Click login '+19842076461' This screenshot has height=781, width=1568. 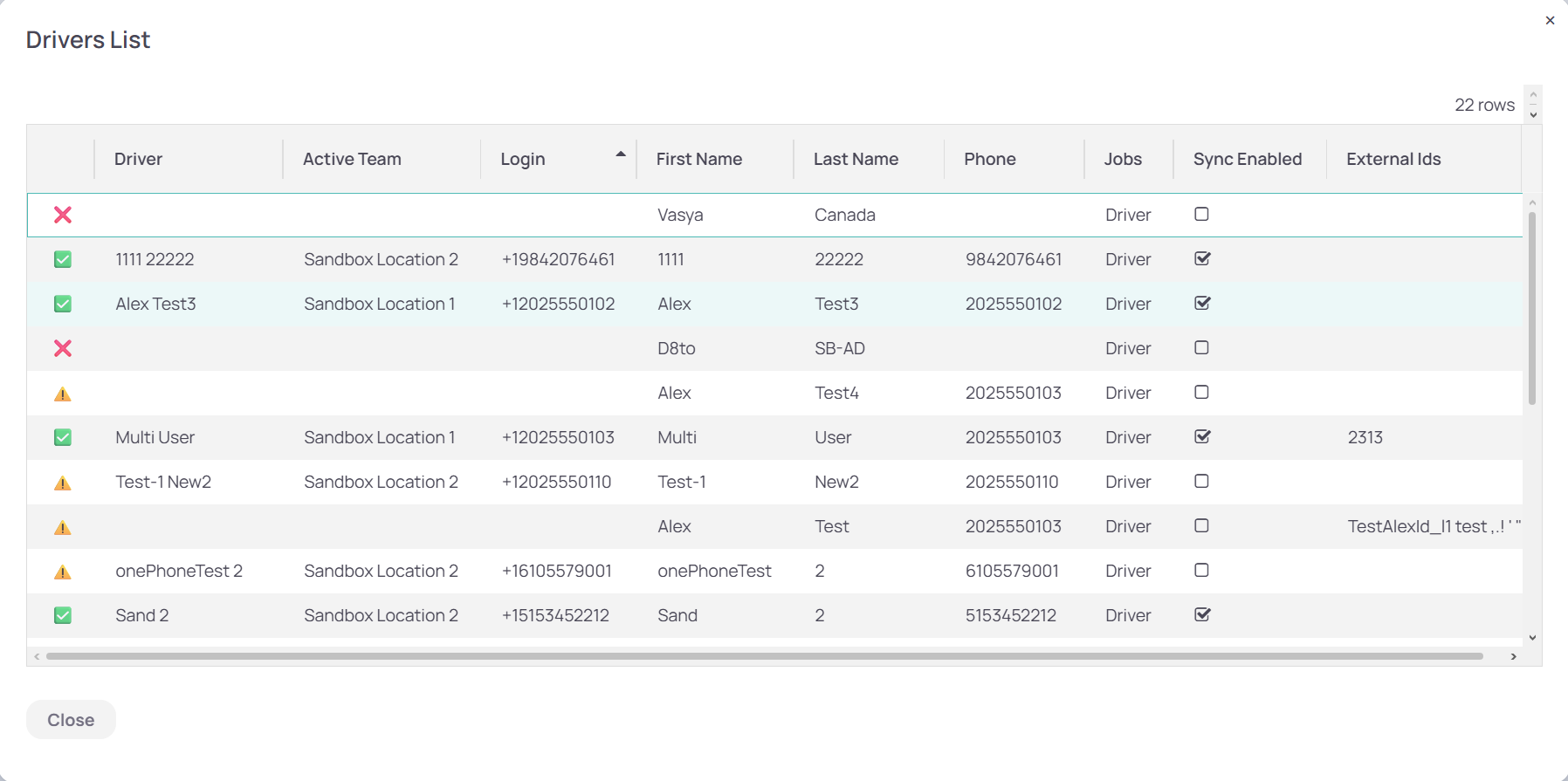tap(559, 259)
